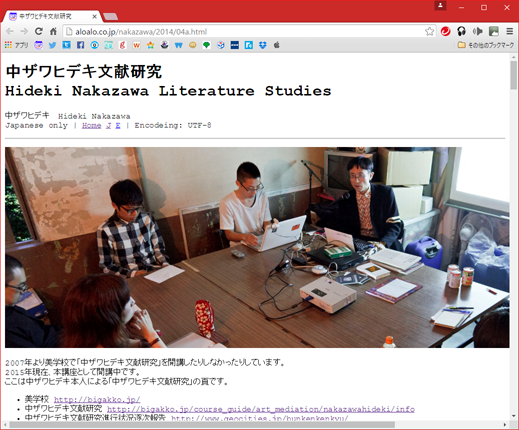Screen dimensions: 519x430
Task: Open the yellow oval bookmark
Action: 192,45
